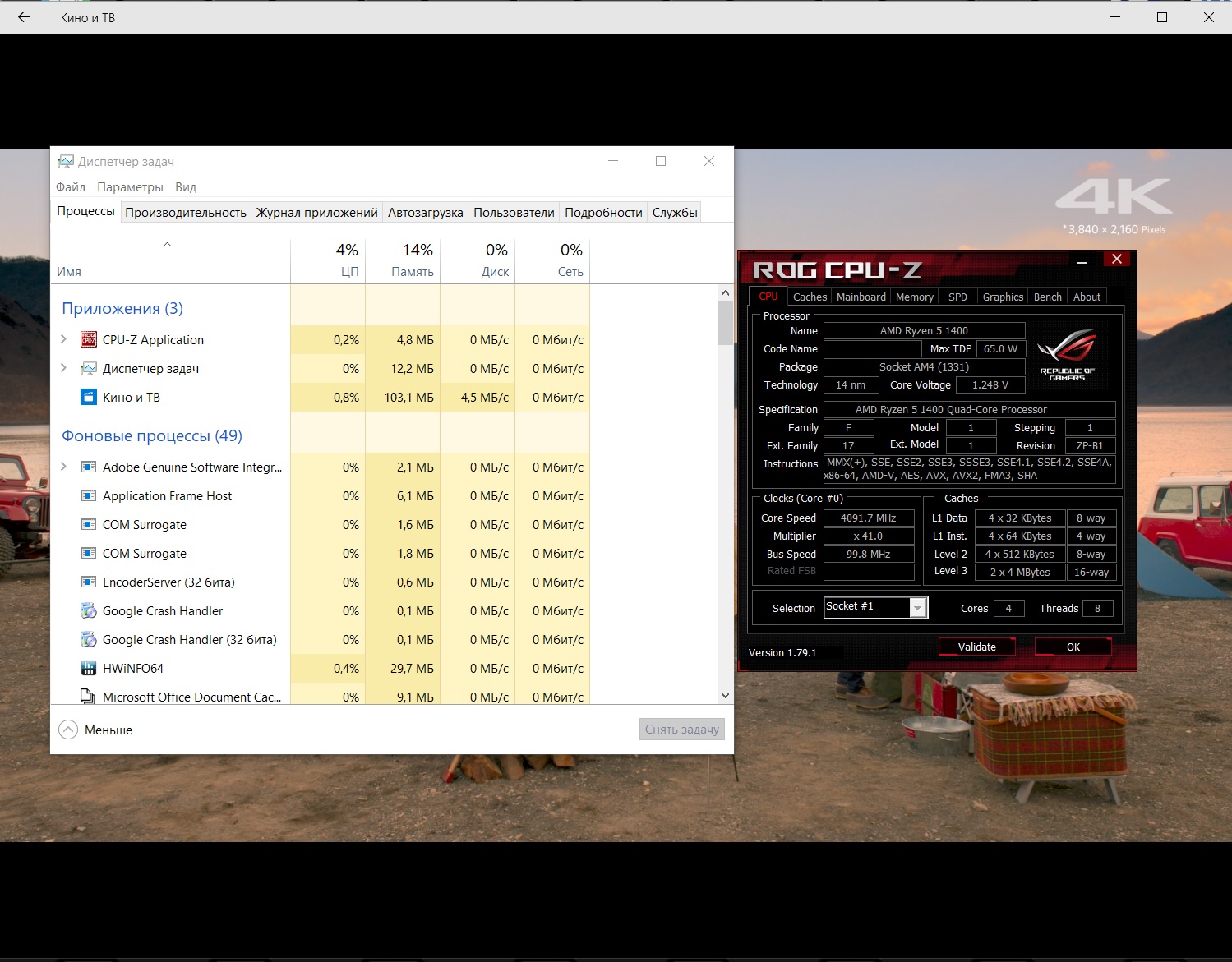Click the OK button in CPU-Z

tap(1073, 647)
